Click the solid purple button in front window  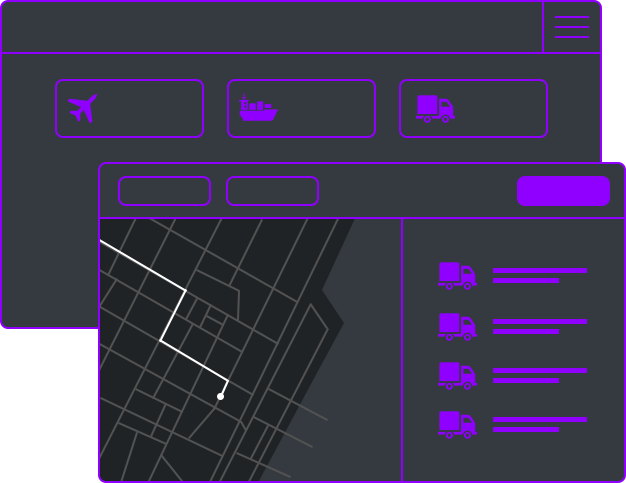(563, 191)
